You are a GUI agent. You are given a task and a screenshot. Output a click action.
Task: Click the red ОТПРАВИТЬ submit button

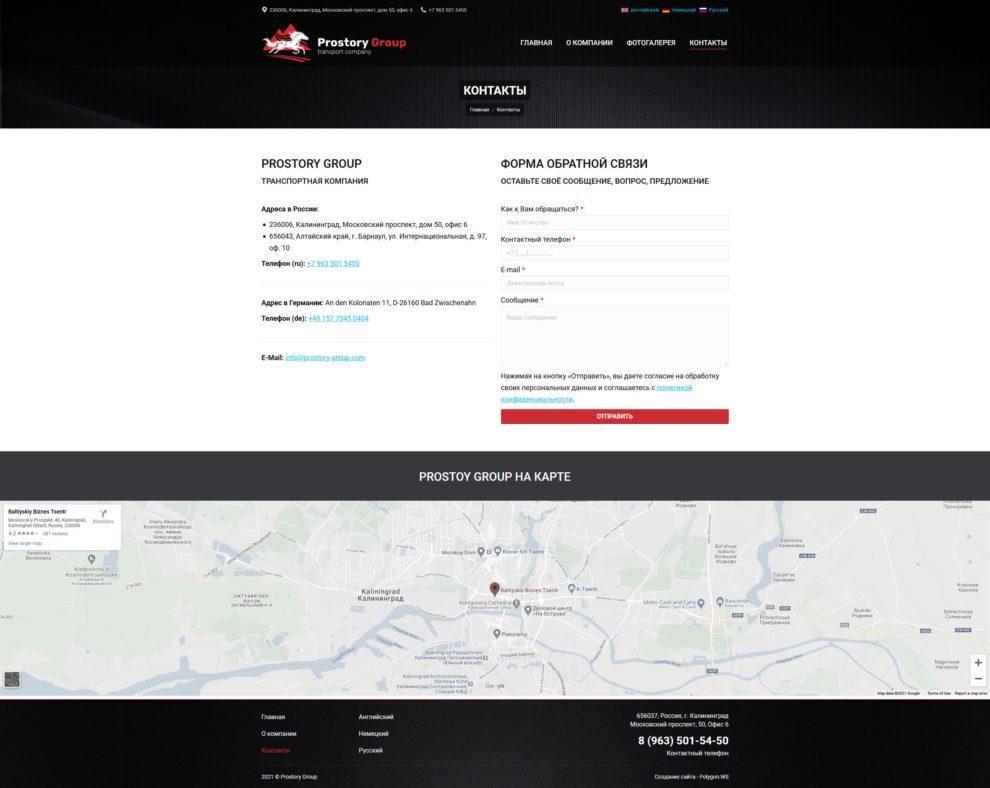coord(614,417)
